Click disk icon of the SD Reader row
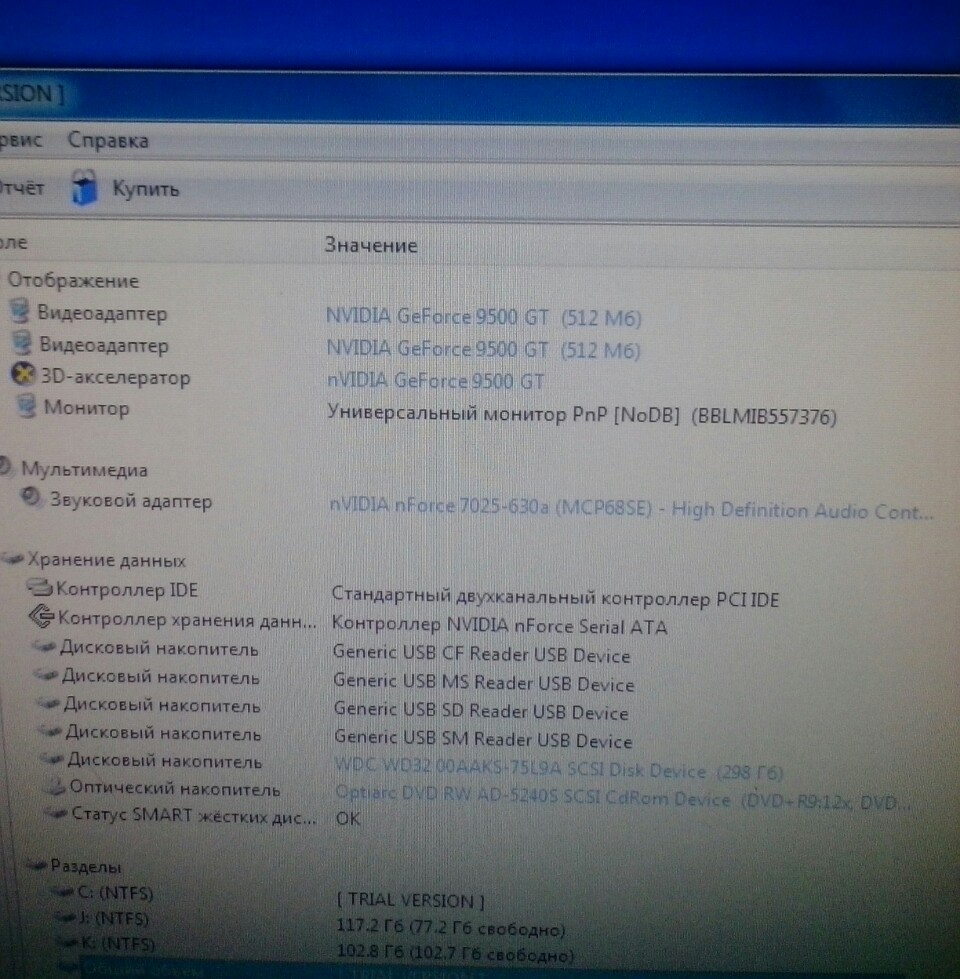The height and width of the screenshot is (979, 960). tap(49, 704)
